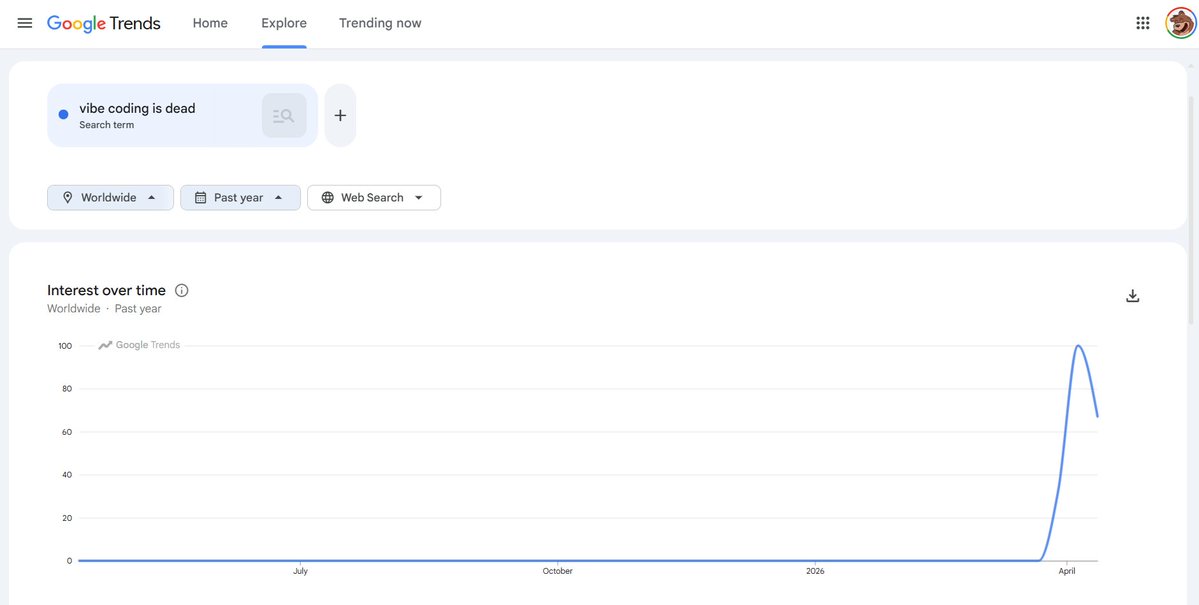The width and height of the screenshot is (1199, 605).
Task: Click the calendar icon in Past year
Action: coord(200,197)
